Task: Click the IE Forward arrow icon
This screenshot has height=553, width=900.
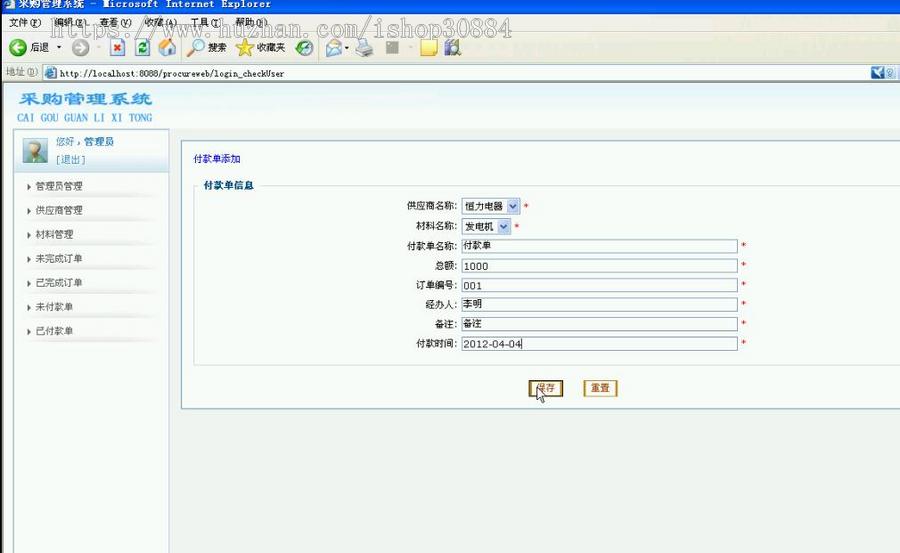Action: (x=80, y=48)
